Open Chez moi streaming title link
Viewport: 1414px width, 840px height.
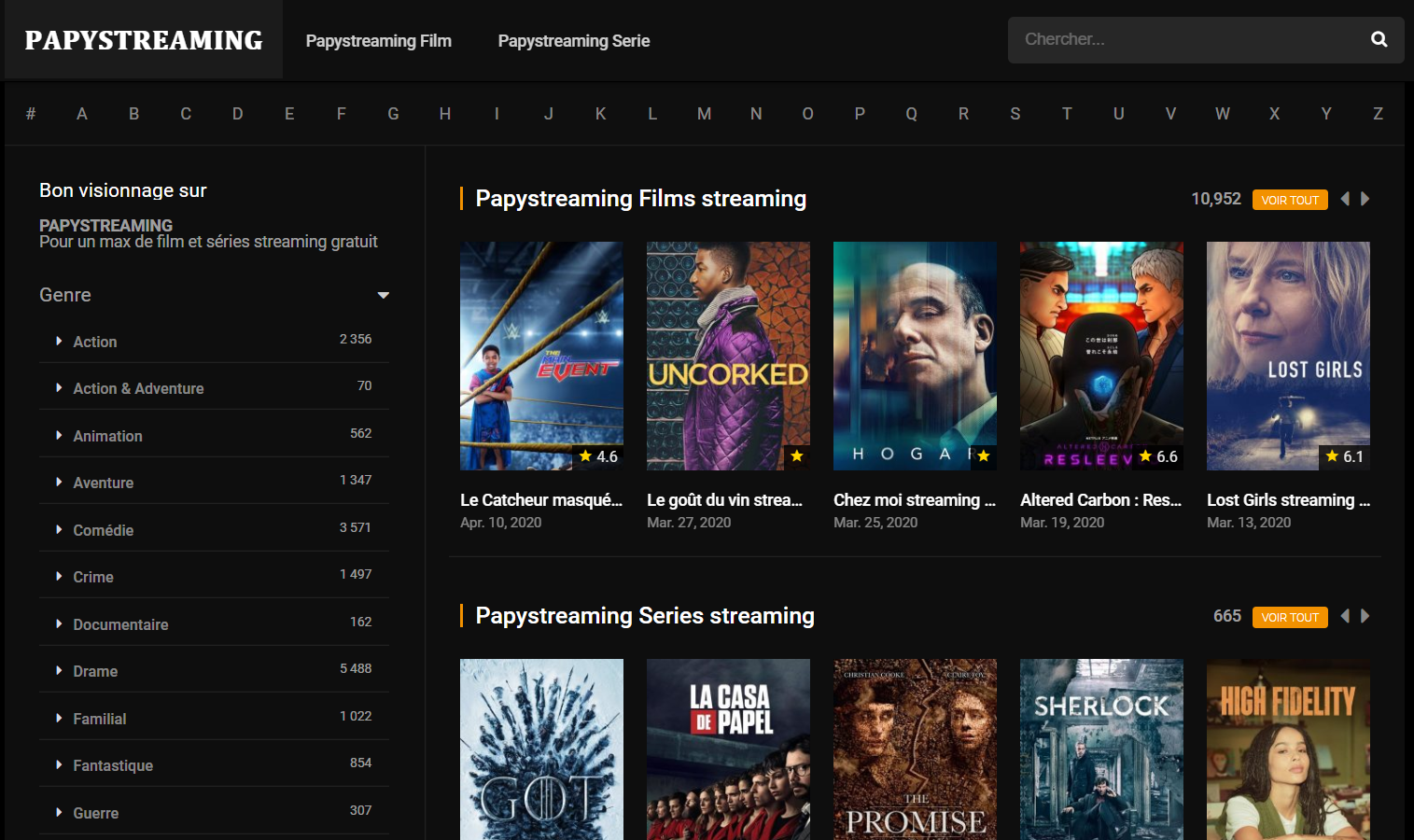[x=915, y=500]
